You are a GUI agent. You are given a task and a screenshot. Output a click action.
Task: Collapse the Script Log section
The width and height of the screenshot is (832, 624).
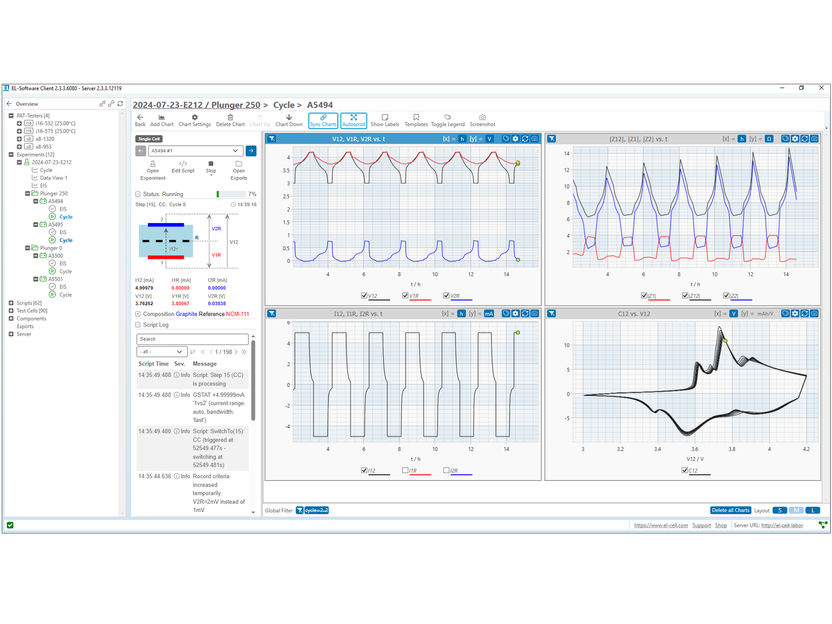click(138, 324)
